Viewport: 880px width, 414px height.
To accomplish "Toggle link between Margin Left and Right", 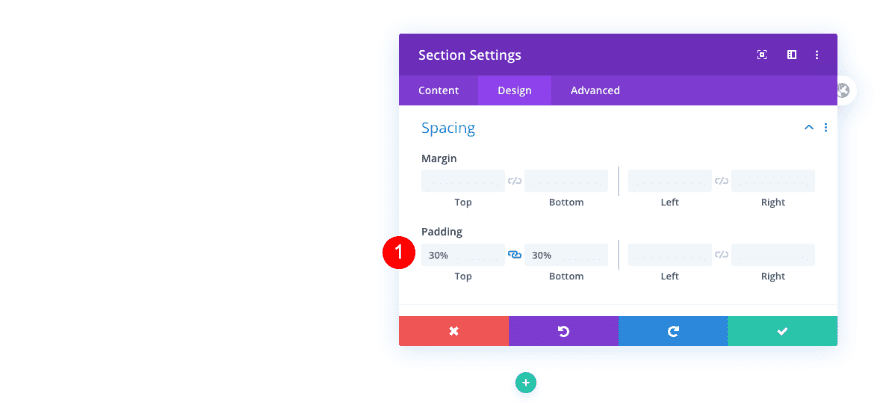I will pyautogui.click(x=722, y=181).
